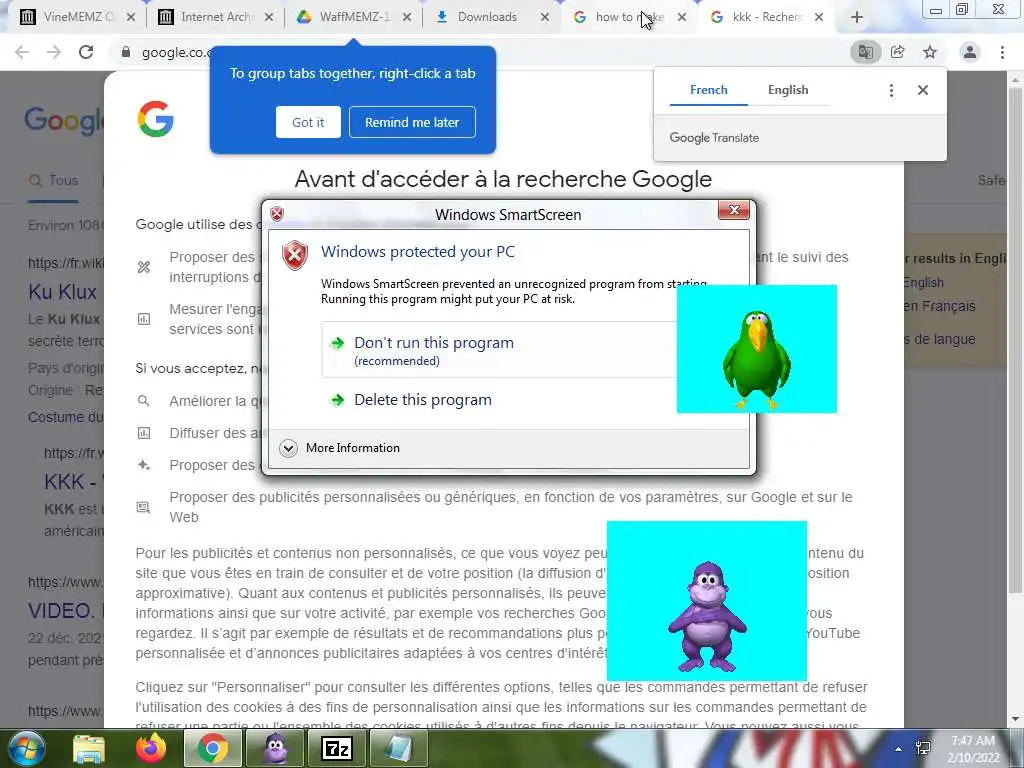The image size is (1024, 768).
Task: Switch to the Internet Archive tab
Action: (x=216, y=17)
